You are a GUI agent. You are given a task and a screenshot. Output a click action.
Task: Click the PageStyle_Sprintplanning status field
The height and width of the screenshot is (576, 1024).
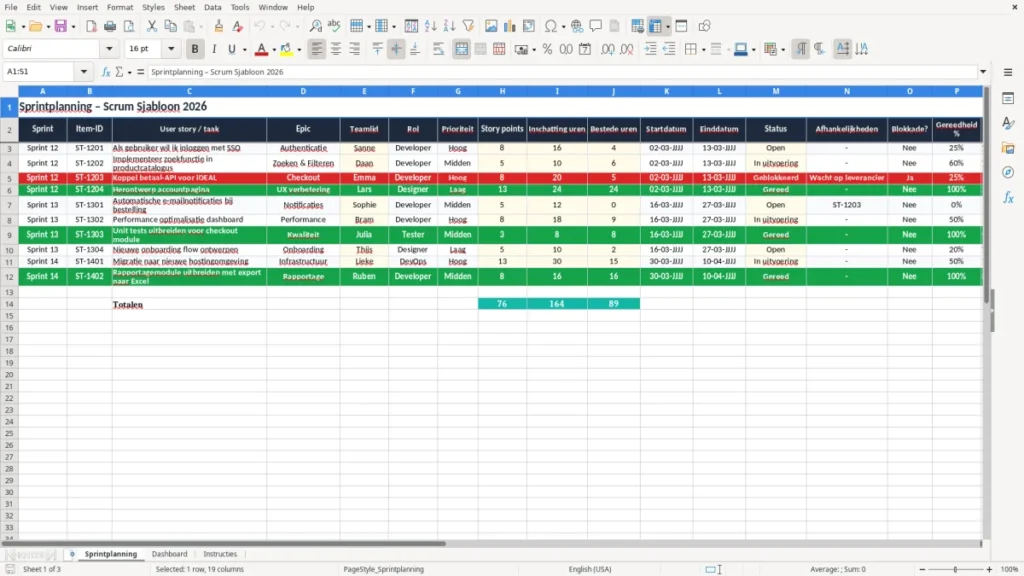click(x=383, y=569)
